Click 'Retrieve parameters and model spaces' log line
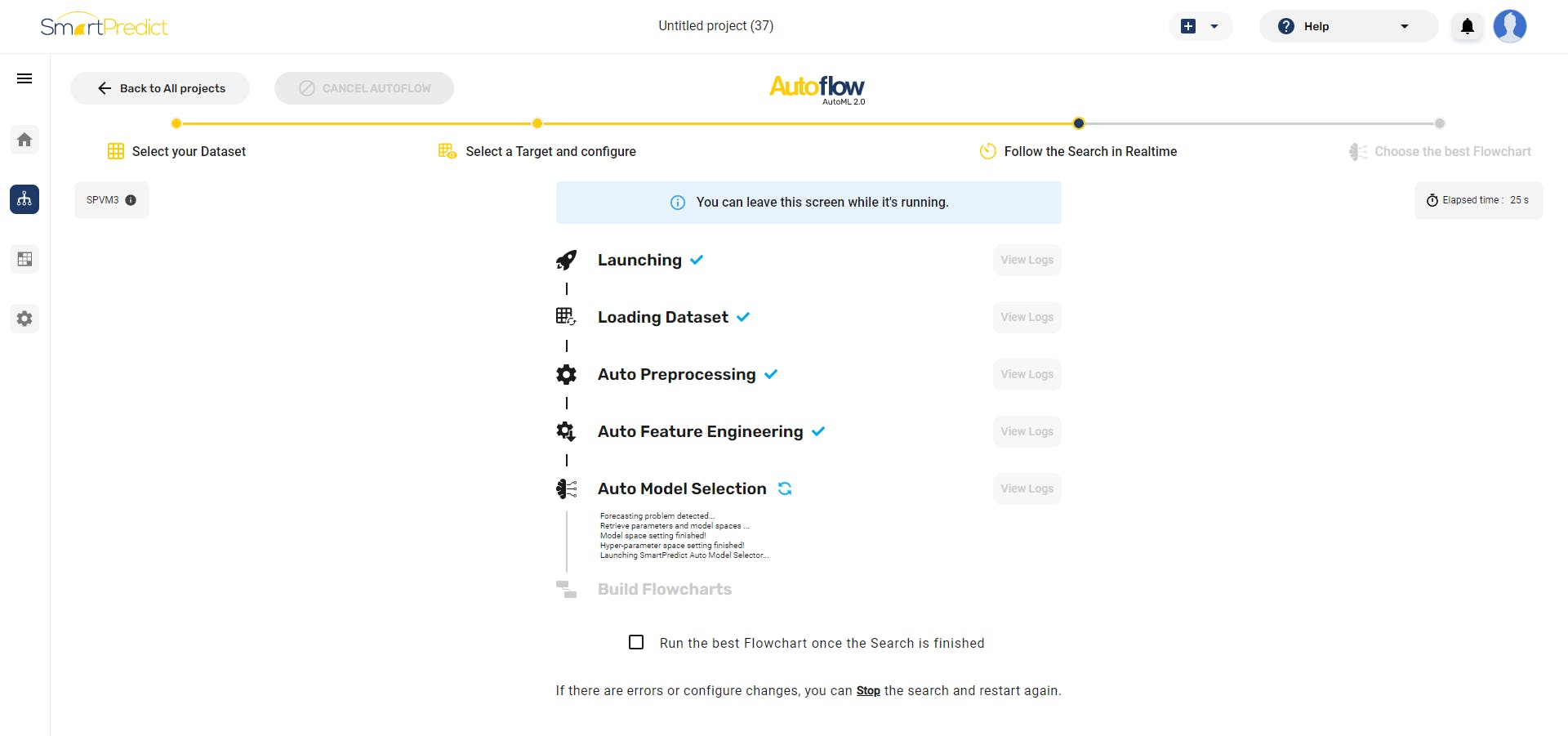This screenshot has height=736, width=1568. (x=675, y=526)
